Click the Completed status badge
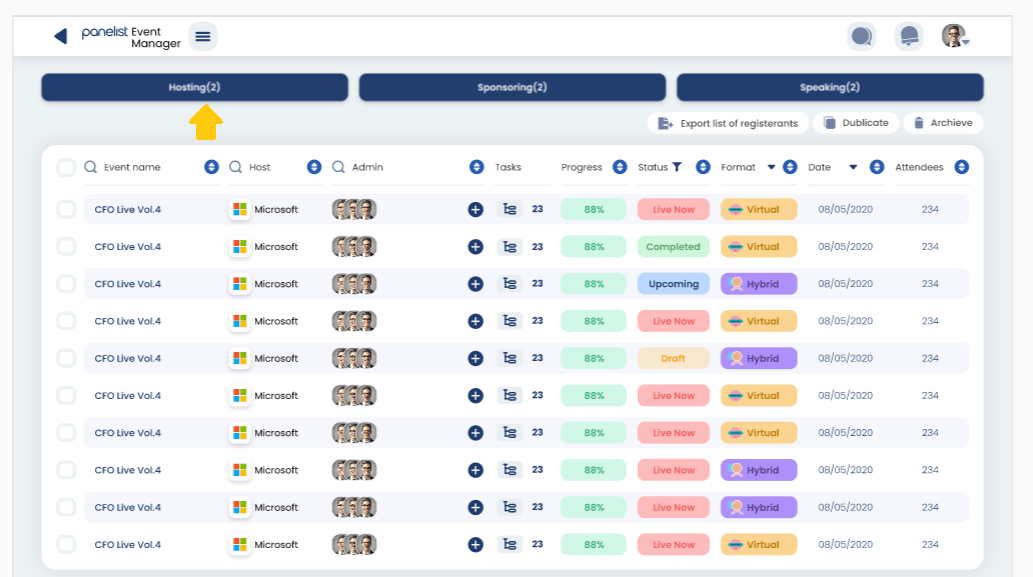Image resolution: width=1033 pixels, height=577 pixels. [x=673, y=247]
